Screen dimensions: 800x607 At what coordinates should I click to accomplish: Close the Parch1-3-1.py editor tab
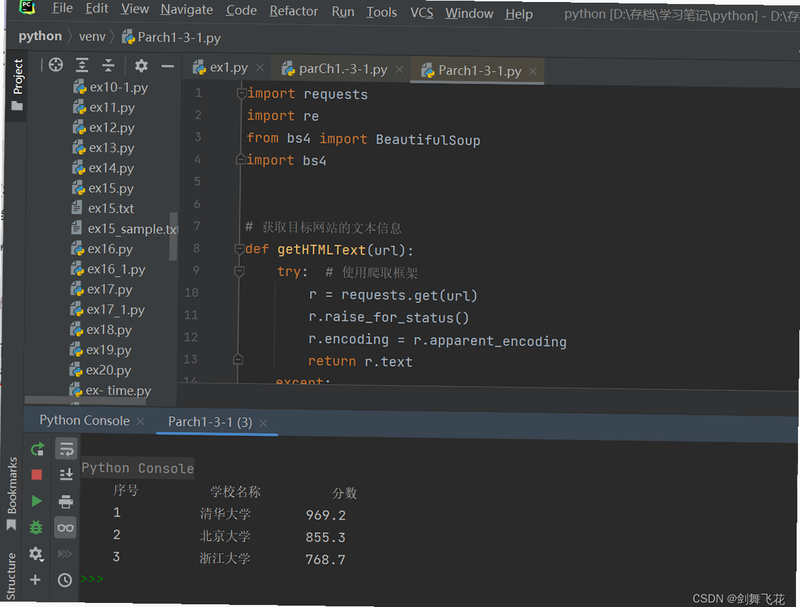[x=533, y=71]
